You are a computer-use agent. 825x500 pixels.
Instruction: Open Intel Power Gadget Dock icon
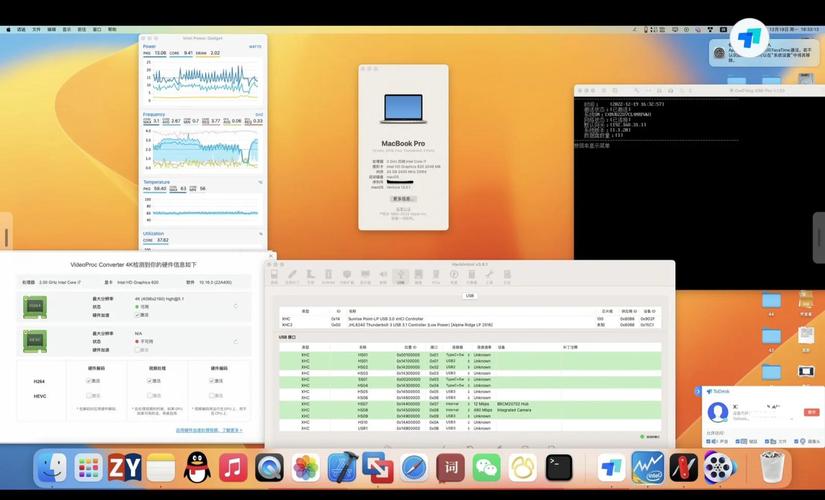pyautogui.click(x=647, y=467)
